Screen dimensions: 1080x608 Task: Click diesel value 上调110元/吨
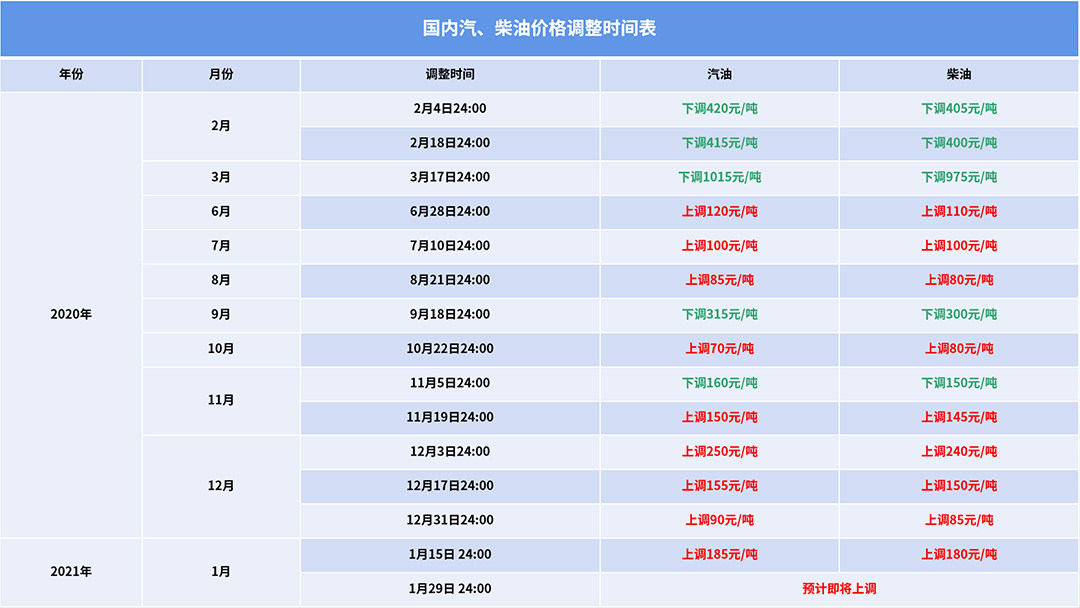click(x=959, y=211)
